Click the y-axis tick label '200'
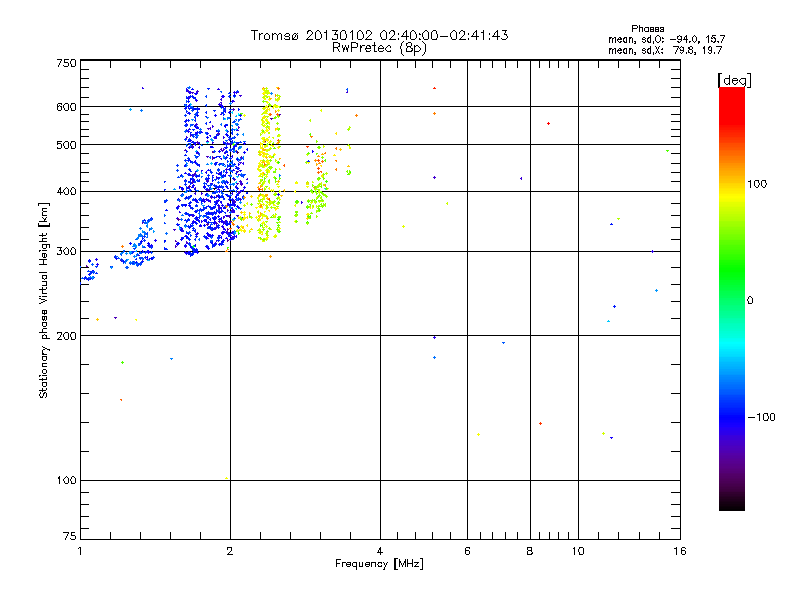 pyautogui.click(x=66, y=336)
